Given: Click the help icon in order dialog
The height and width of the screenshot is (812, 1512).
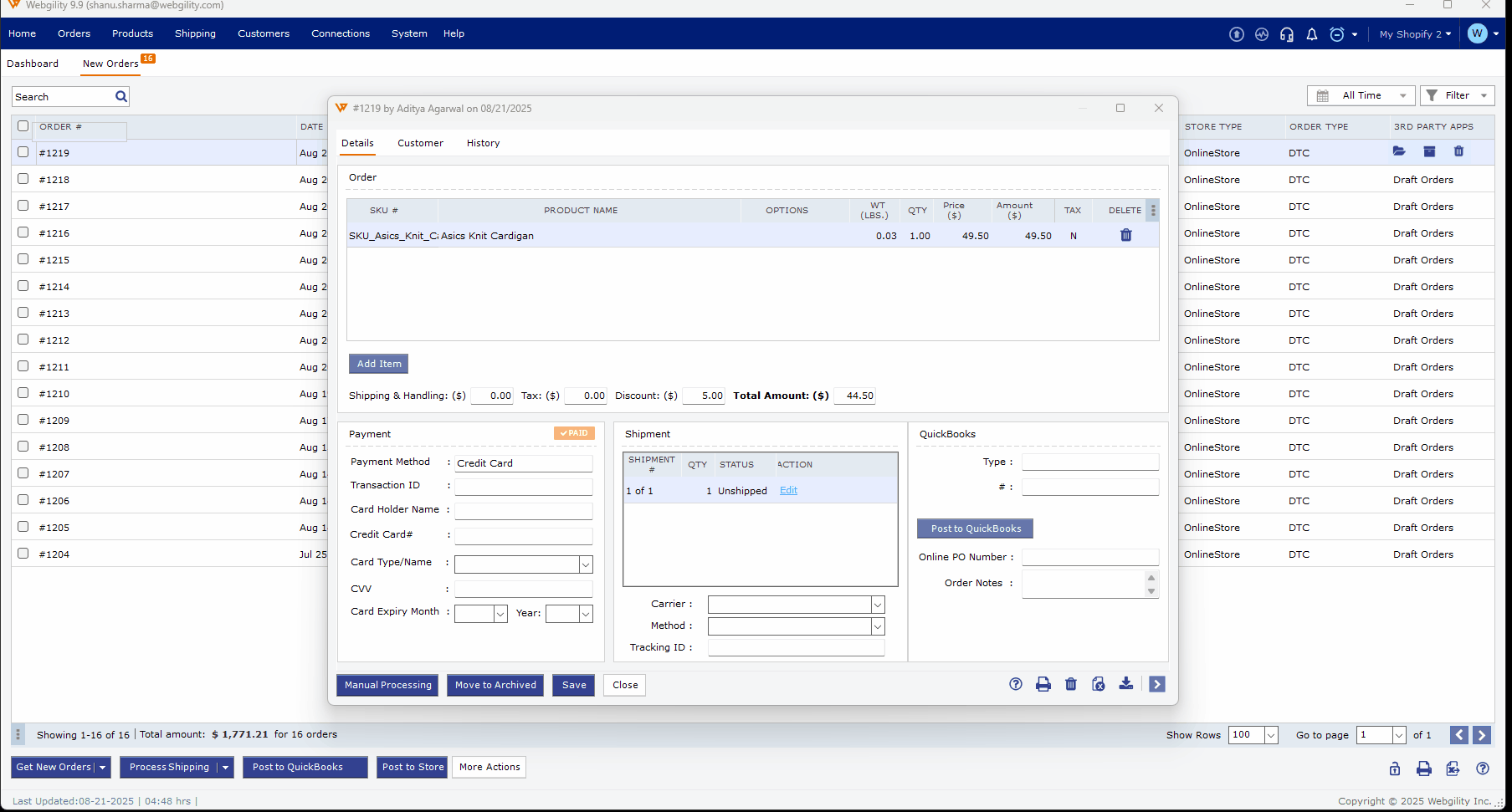Looking at the screenshot, I should (x=1015, y=685).
